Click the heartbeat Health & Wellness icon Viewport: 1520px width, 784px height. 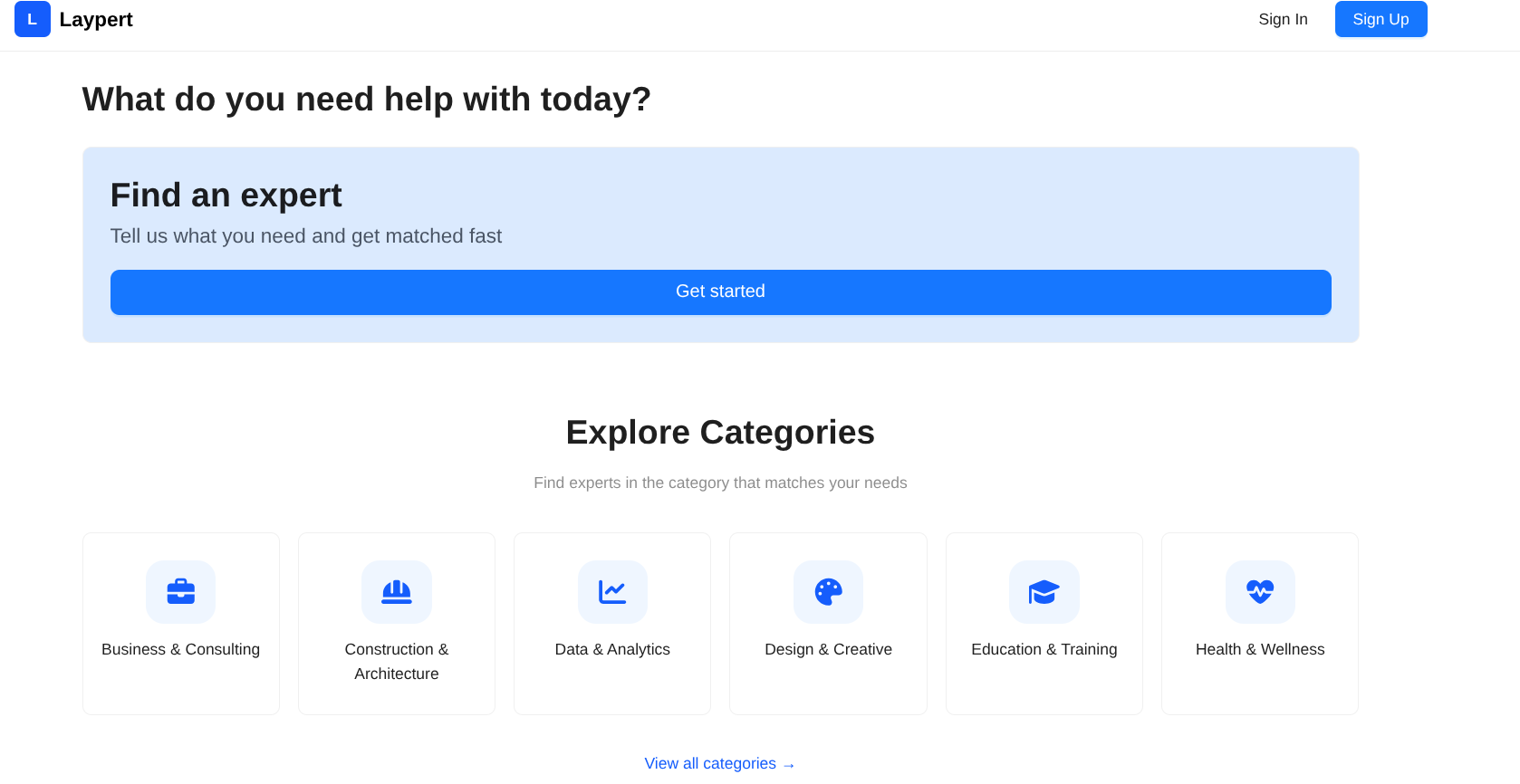[x=1260, y=592]
